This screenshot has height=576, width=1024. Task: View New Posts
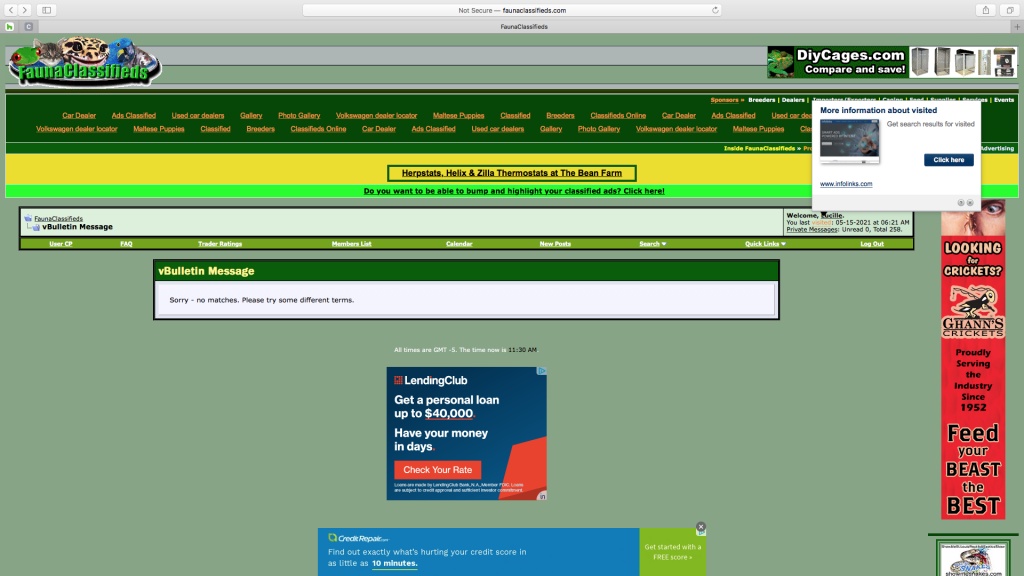[555, 244]
